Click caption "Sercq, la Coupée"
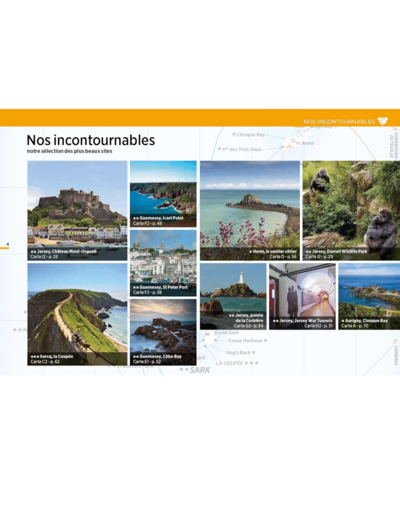400x520 pixels. (52, 356)
